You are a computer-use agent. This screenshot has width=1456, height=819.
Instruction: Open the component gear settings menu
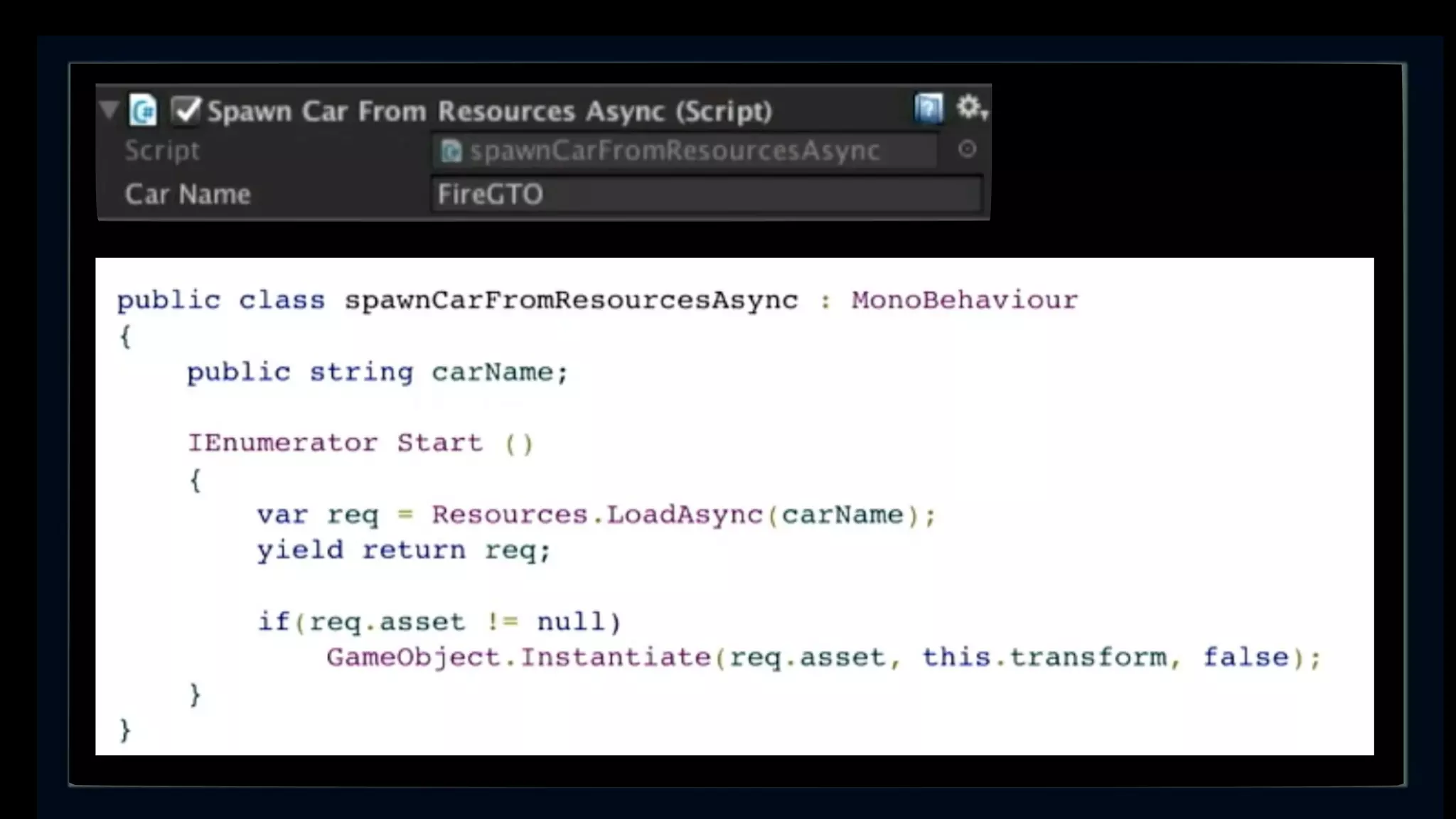[970, 108]
